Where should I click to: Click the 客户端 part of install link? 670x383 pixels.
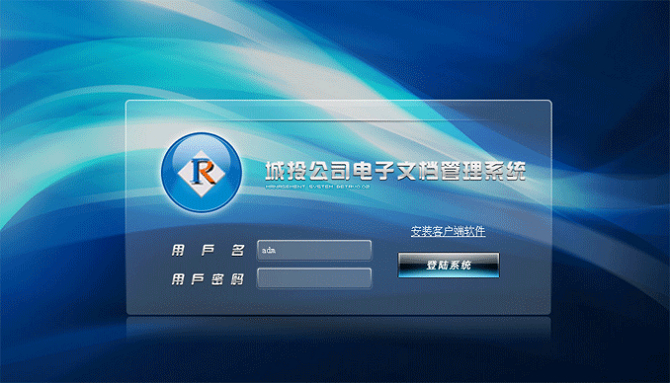(x=448, y=231)
